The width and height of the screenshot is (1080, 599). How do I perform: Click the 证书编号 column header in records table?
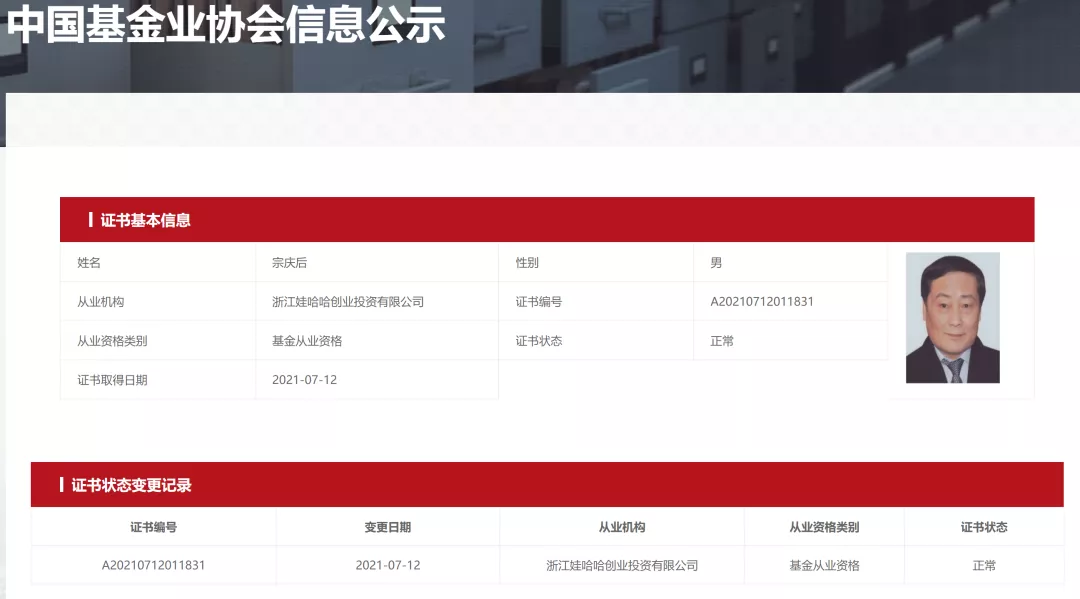coord(154,527)
